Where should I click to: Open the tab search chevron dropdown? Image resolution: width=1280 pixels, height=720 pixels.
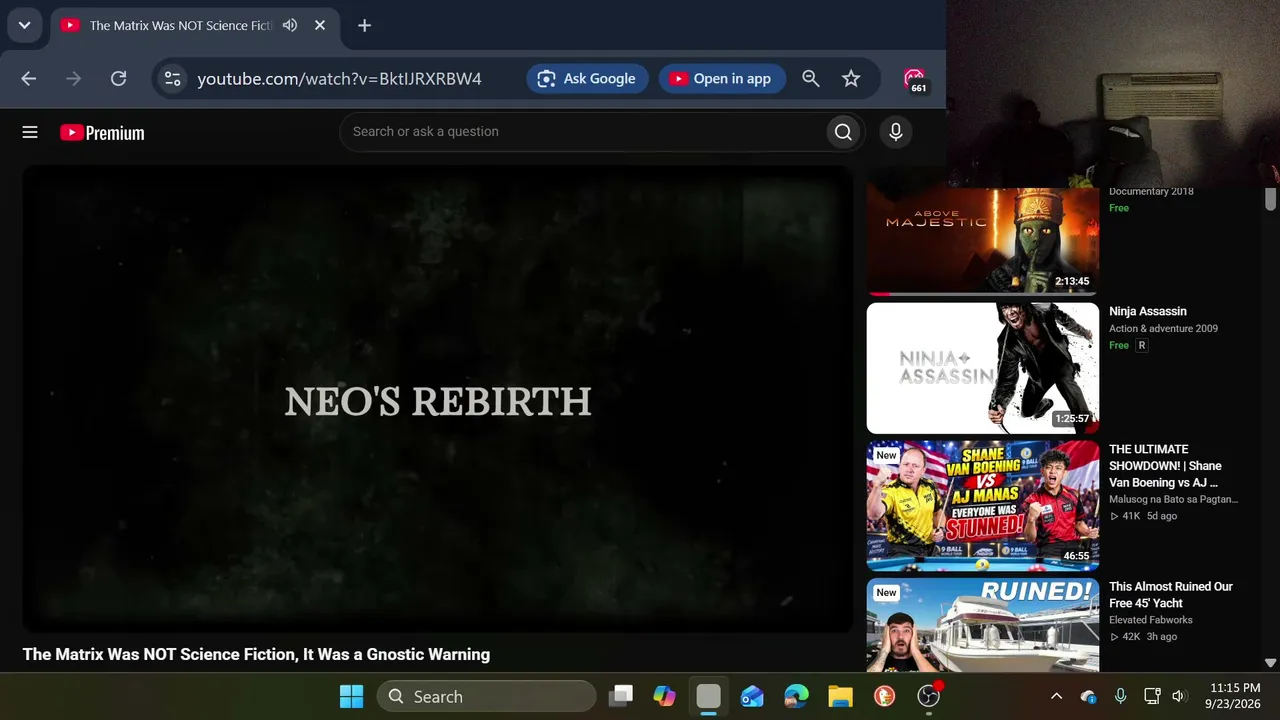tap(24, 25)
